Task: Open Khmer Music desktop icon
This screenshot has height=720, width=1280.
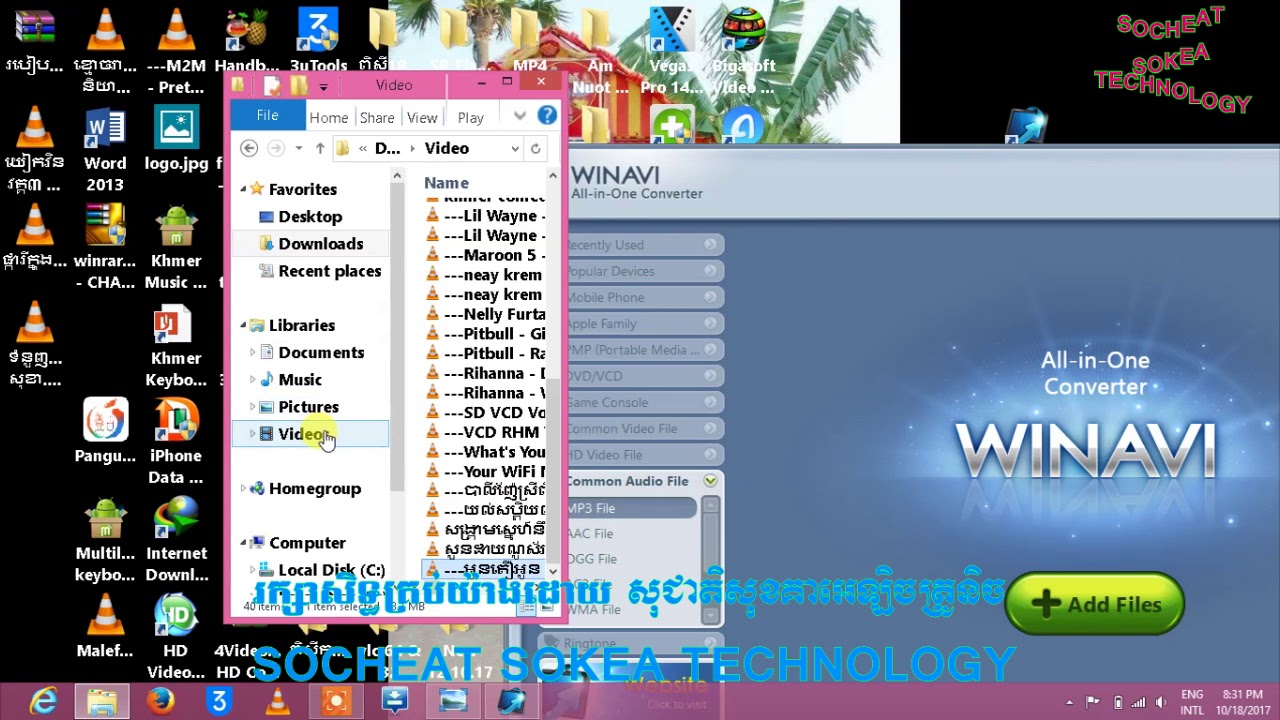Action: 176,248
